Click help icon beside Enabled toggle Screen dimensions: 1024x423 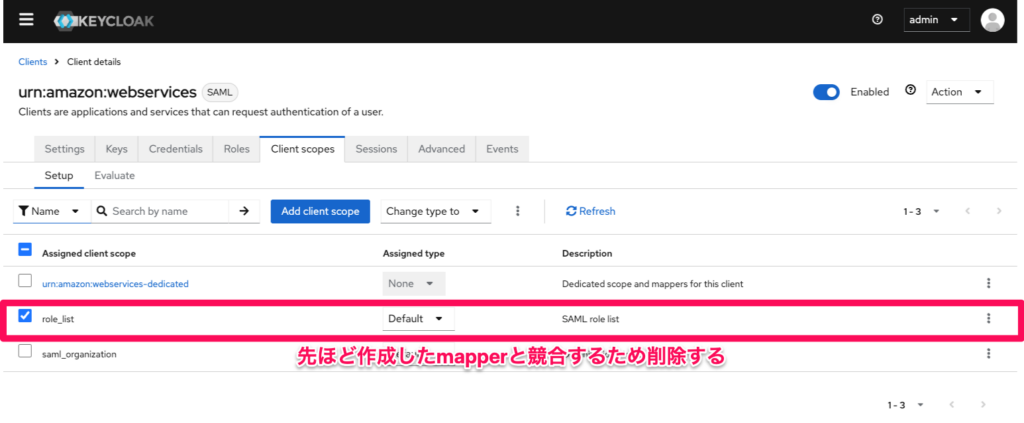click(910, 90)
